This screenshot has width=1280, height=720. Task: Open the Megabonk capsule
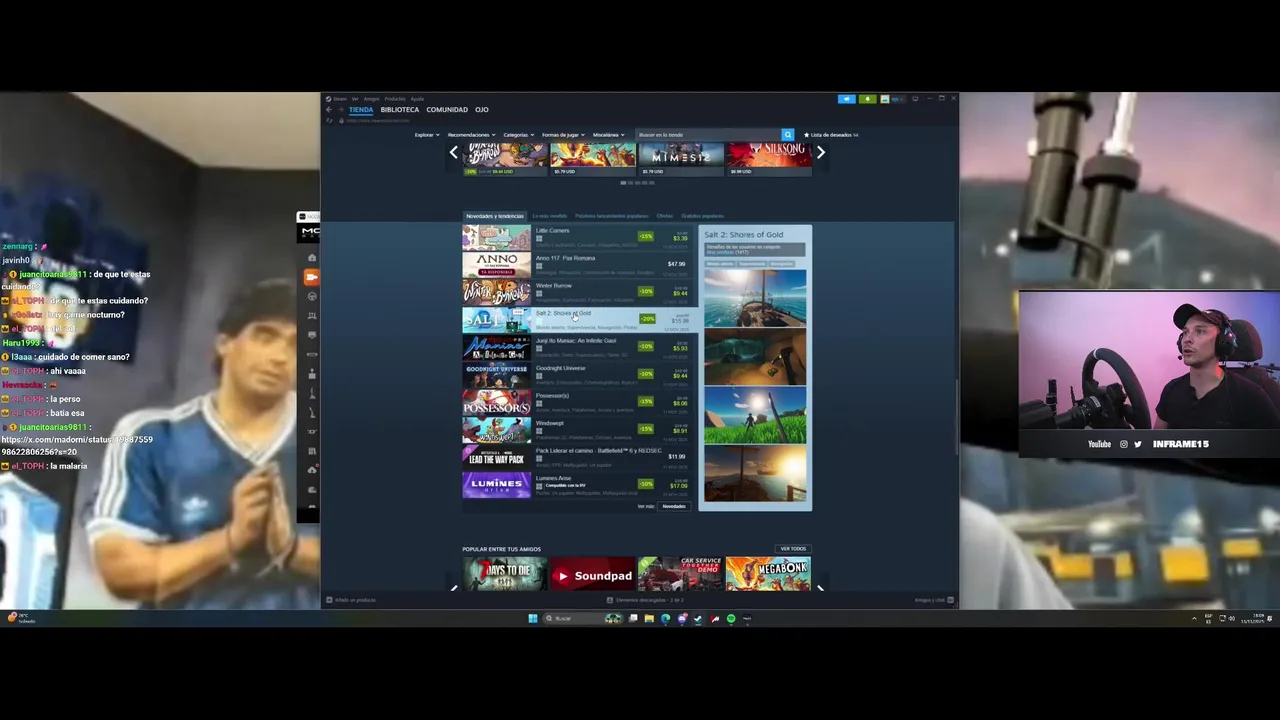coord(769,575)
